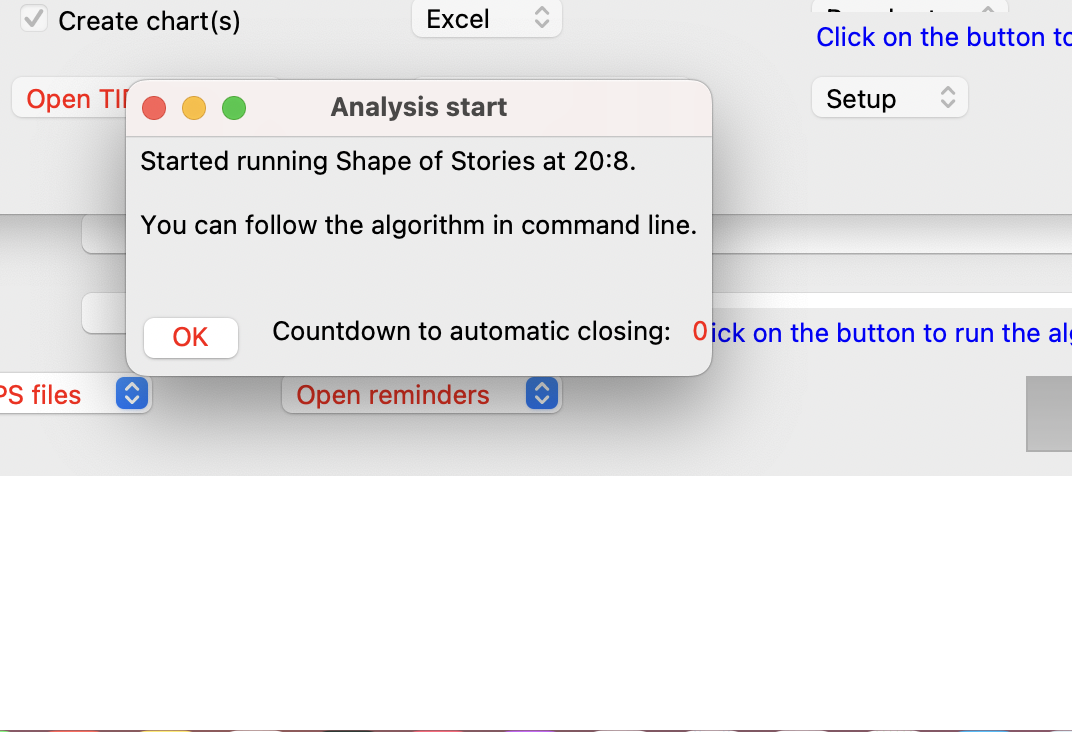The width and height of the screenshot is (1072, 732).
Task: Click the green zoom button on the dialog
Action: pos(234,108)
